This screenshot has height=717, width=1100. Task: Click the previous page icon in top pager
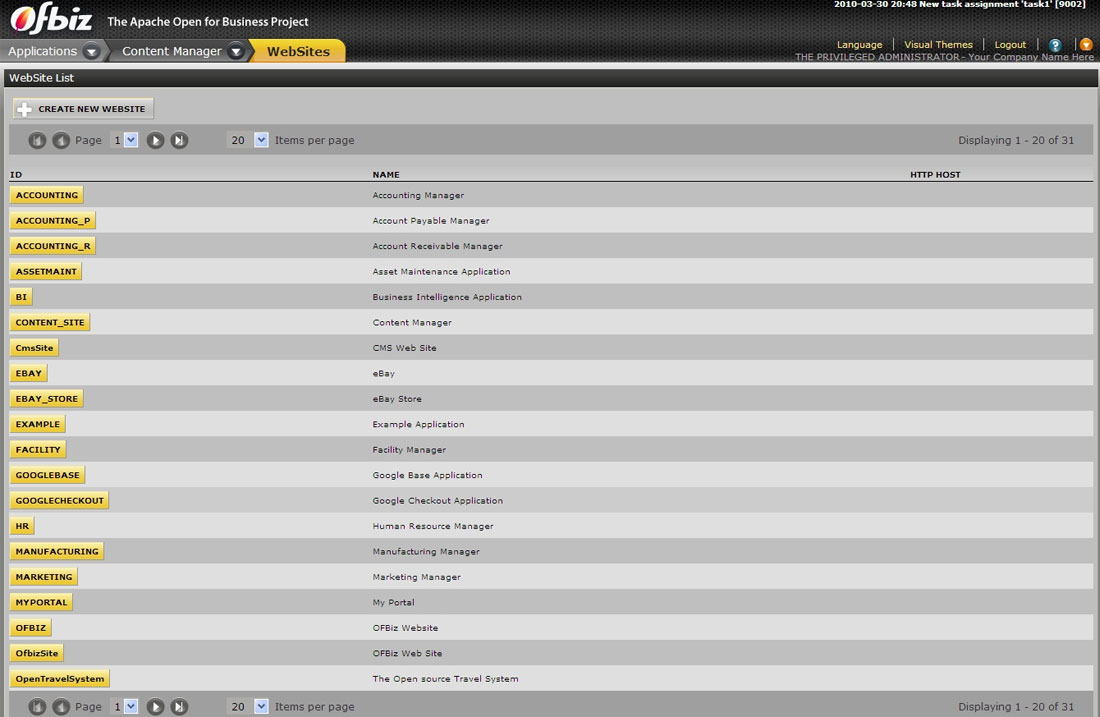point(61,140)
